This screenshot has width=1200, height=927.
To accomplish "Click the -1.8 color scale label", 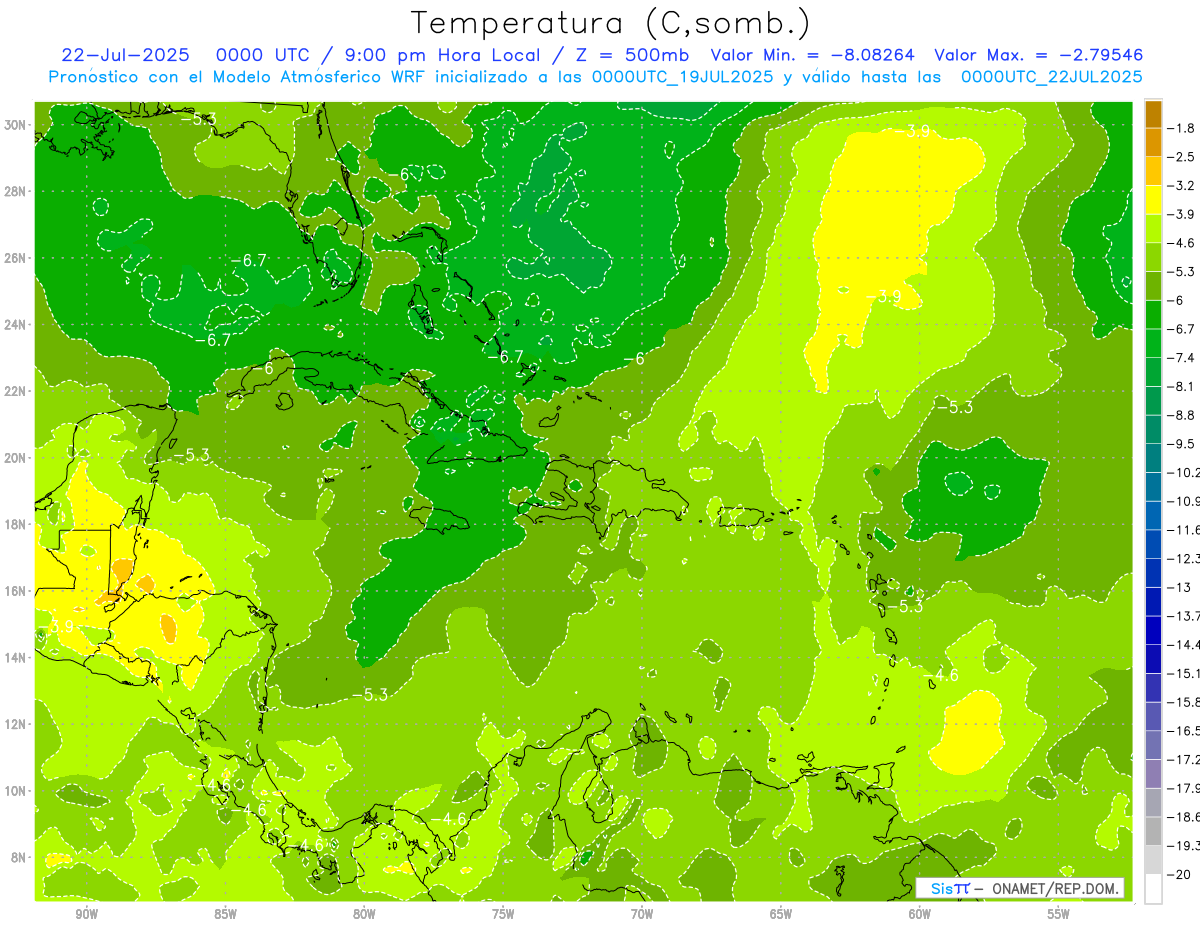I will point(1183,128).
